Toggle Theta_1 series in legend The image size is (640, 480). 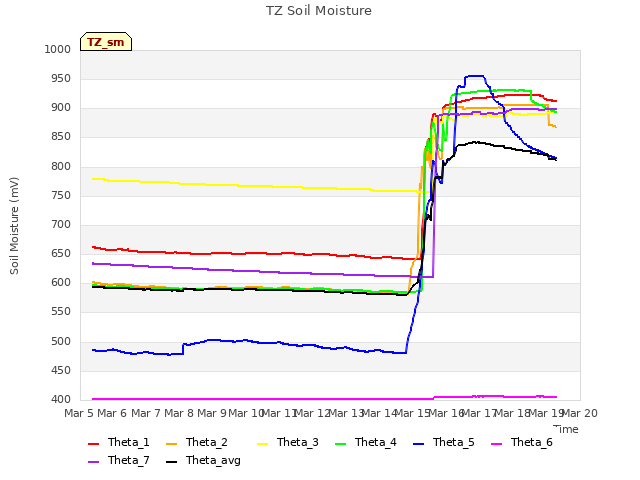pos(119,442)
